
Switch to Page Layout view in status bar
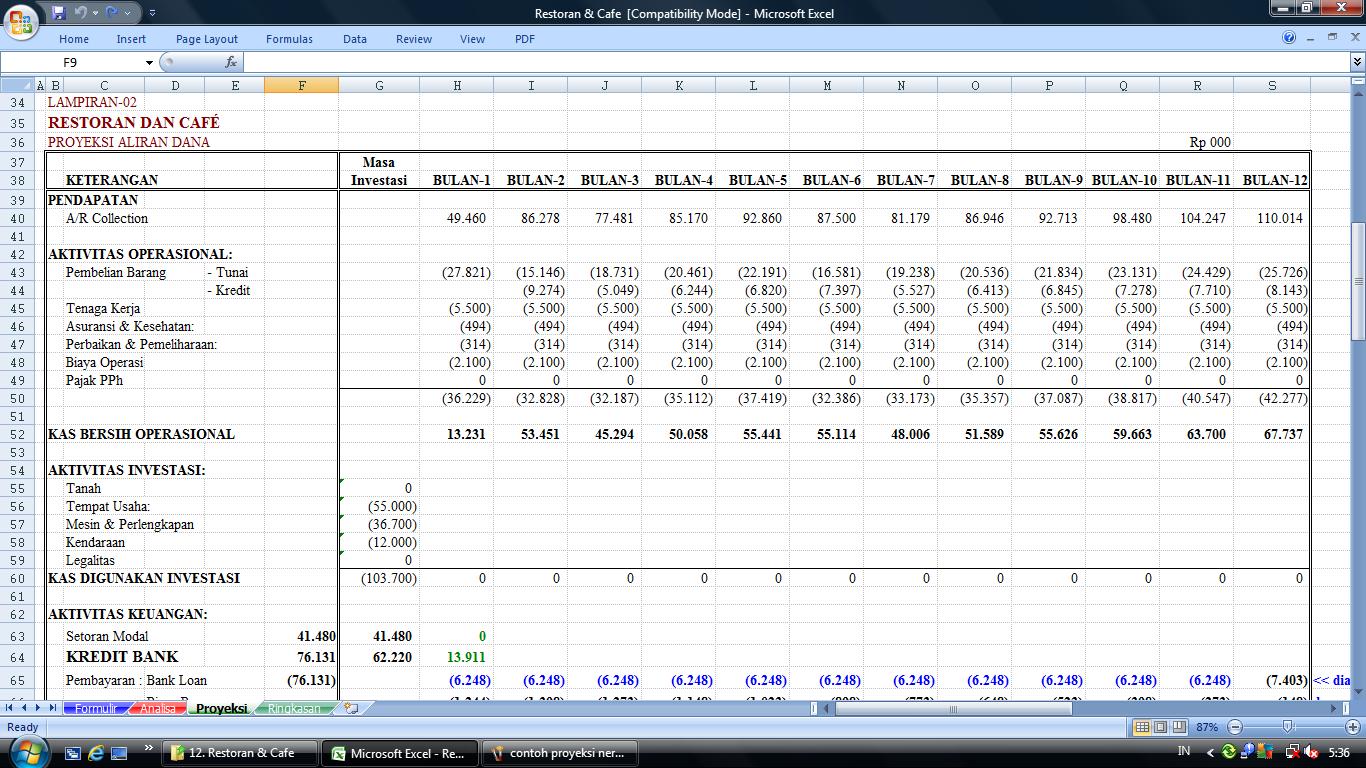pos(1160,727)
